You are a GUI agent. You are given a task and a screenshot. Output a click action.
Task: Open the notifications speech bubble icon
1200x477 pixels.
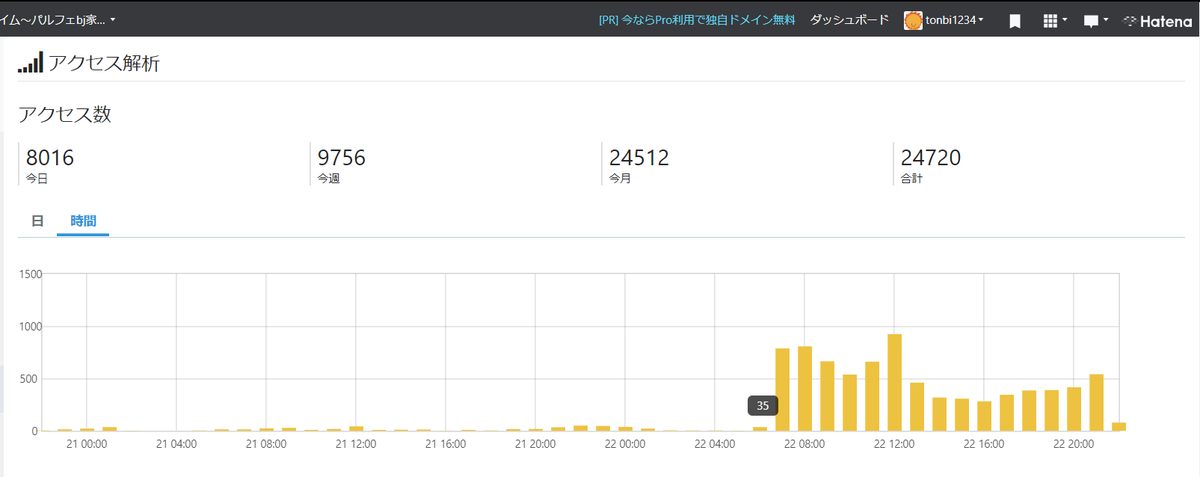[x=1096, y=21]
